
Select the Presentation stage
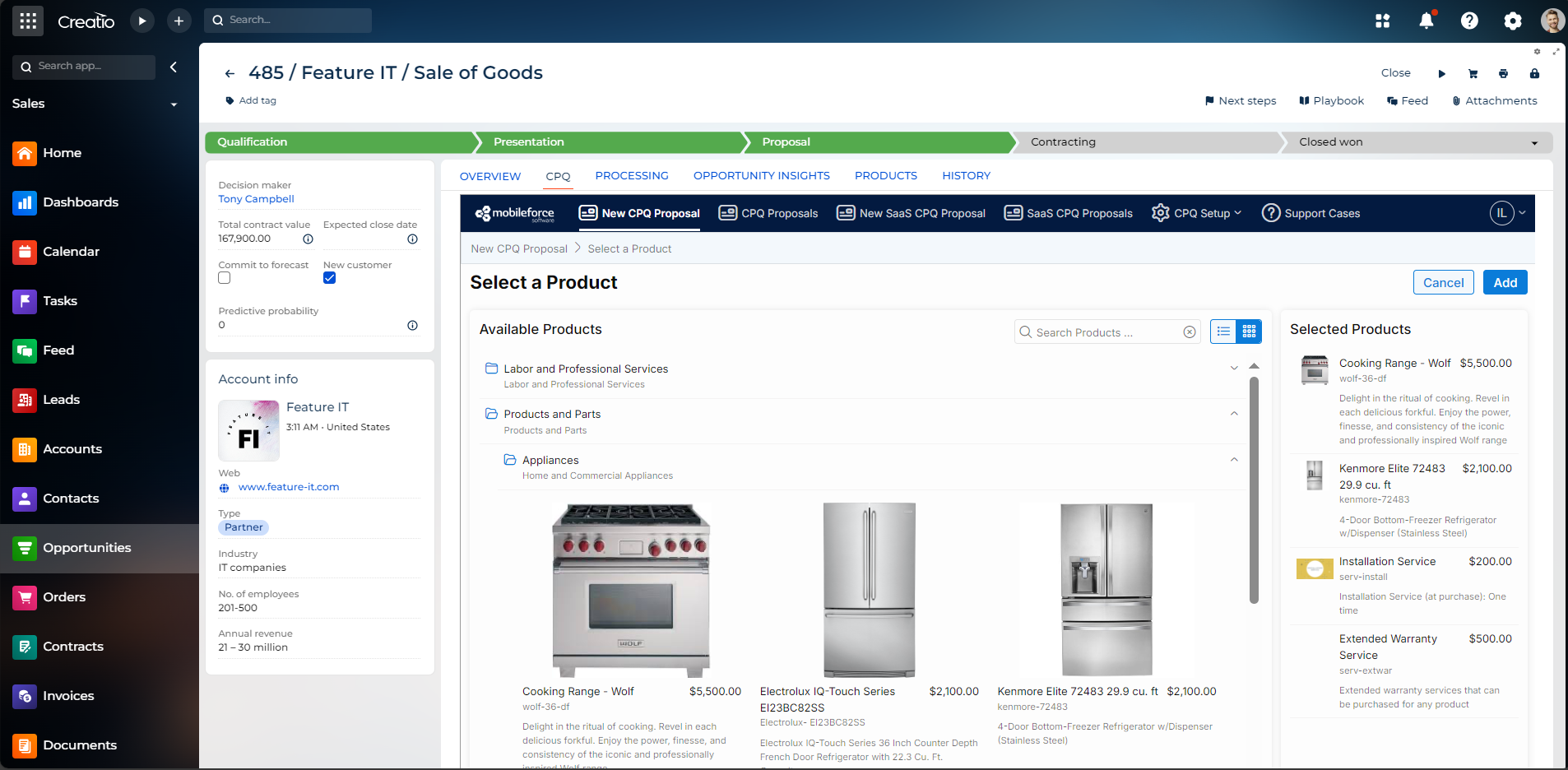click(610, 142)
